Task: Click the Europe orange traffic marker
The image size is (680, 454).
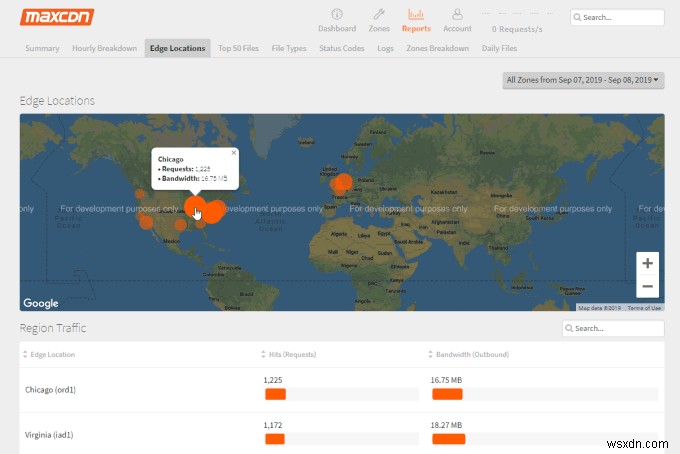Action: pos(342,182)
